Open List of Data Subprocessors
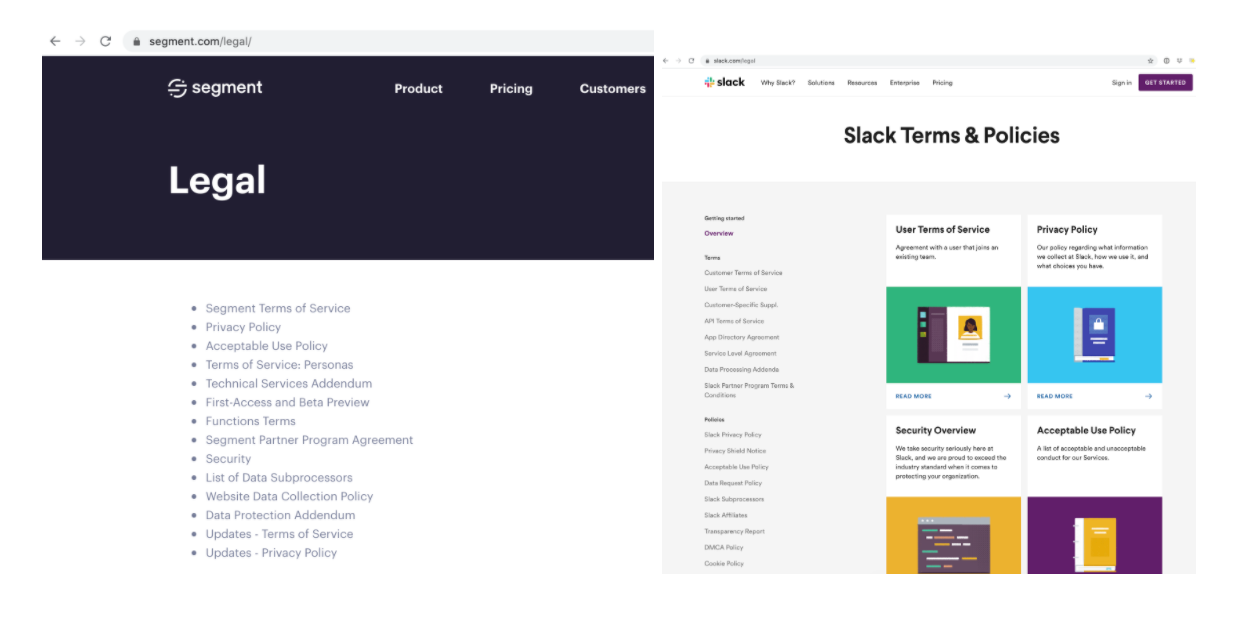 click(x=279, y=478)
